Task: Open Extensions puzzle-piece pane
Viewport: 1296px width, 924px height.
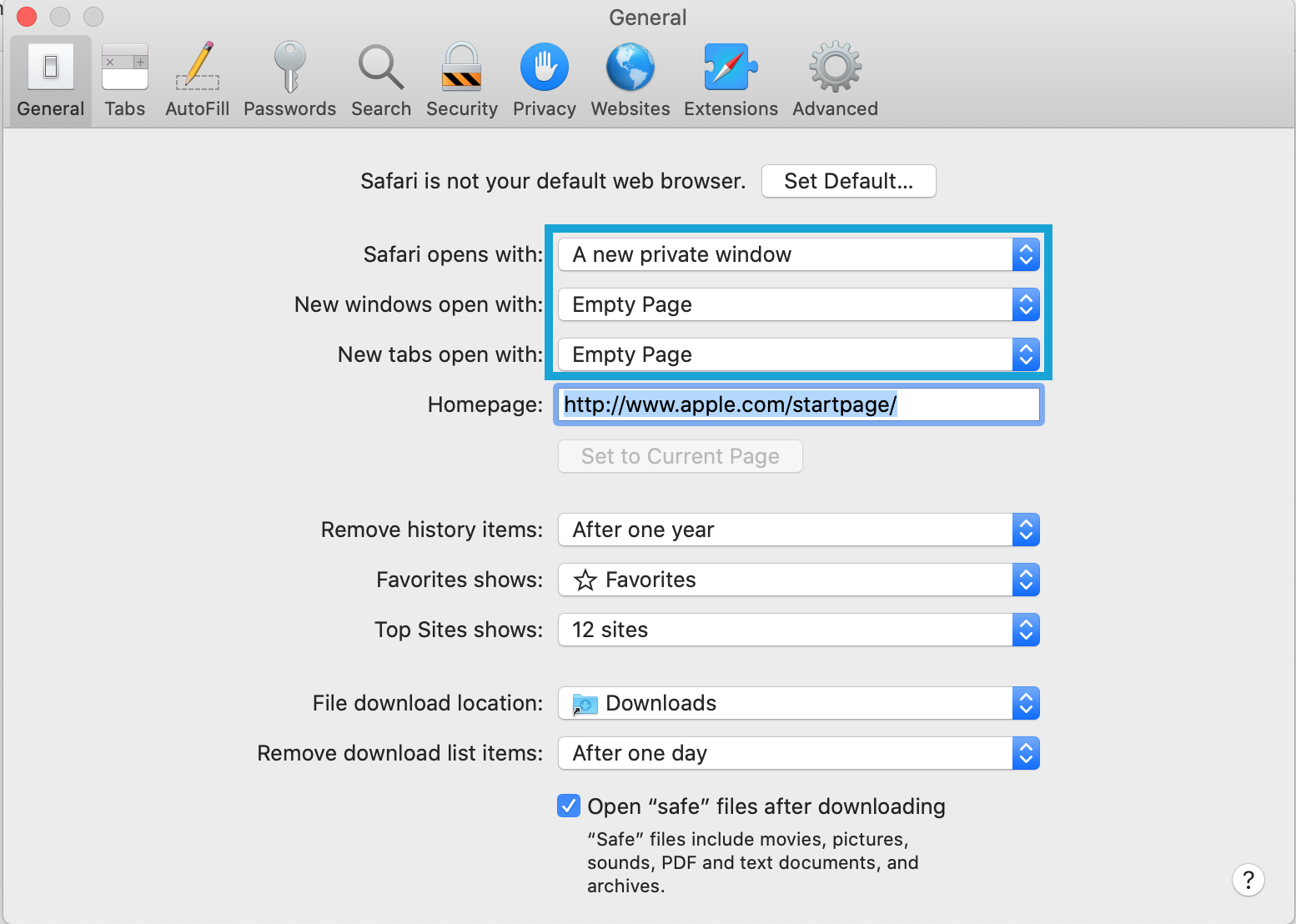Action: click(x=731, y=81)
